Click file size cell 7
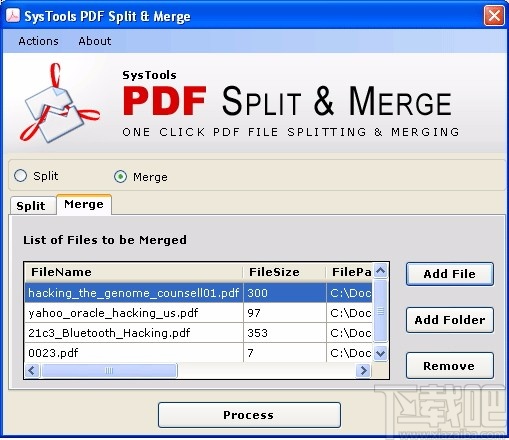 [285, 353]
